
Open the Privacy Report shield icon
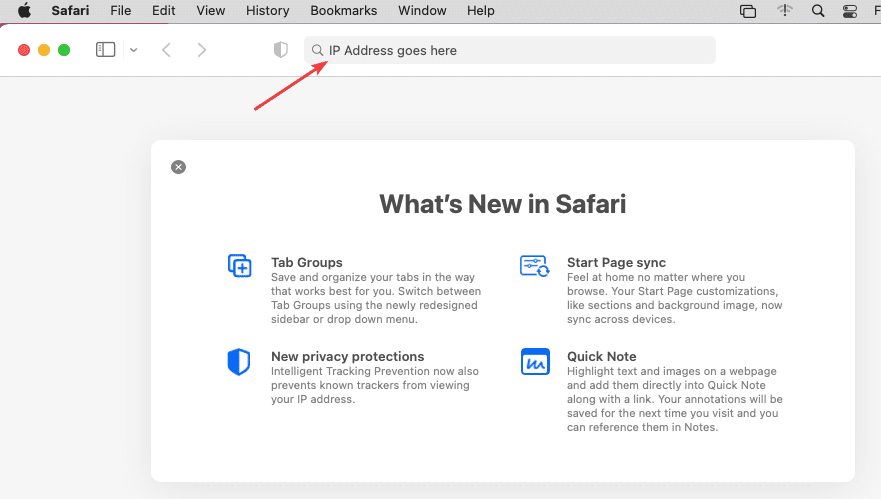tap(281, 50)
